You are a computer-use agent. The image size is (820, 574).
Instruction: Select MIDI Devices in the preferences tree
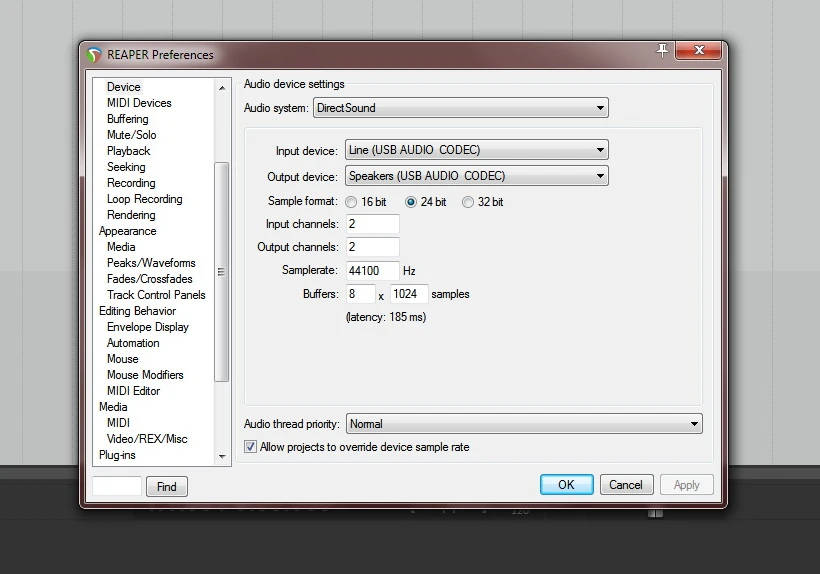pyautogui.click(x=139, y=103)
